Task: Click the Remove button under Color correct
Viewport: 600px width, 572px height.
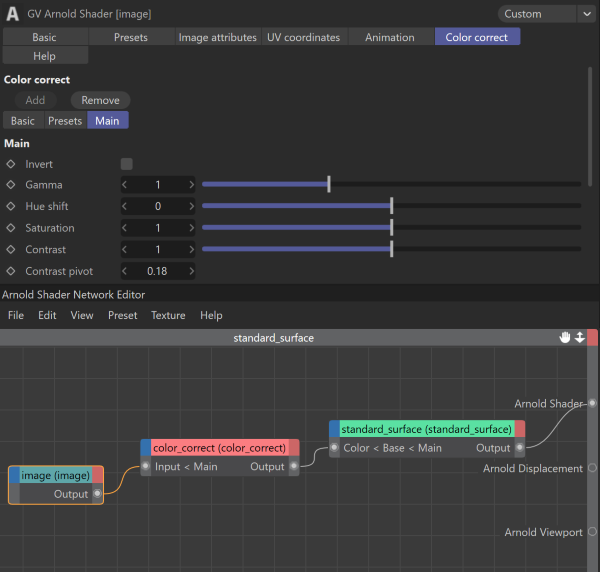Action: pyautogui.click(x=100, y=100)
